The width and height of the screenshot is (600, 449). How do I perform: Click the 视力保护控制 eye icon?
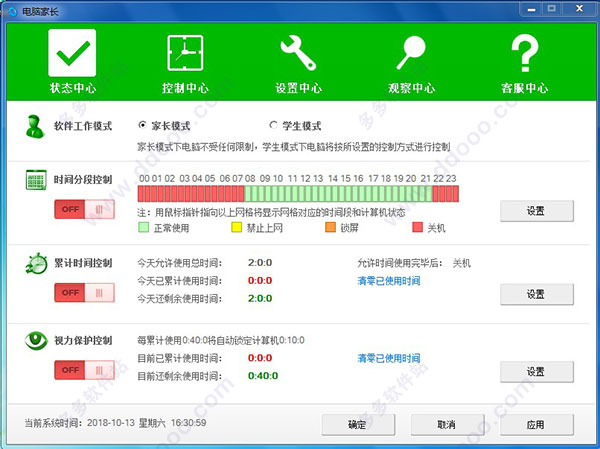click(36, 341)
